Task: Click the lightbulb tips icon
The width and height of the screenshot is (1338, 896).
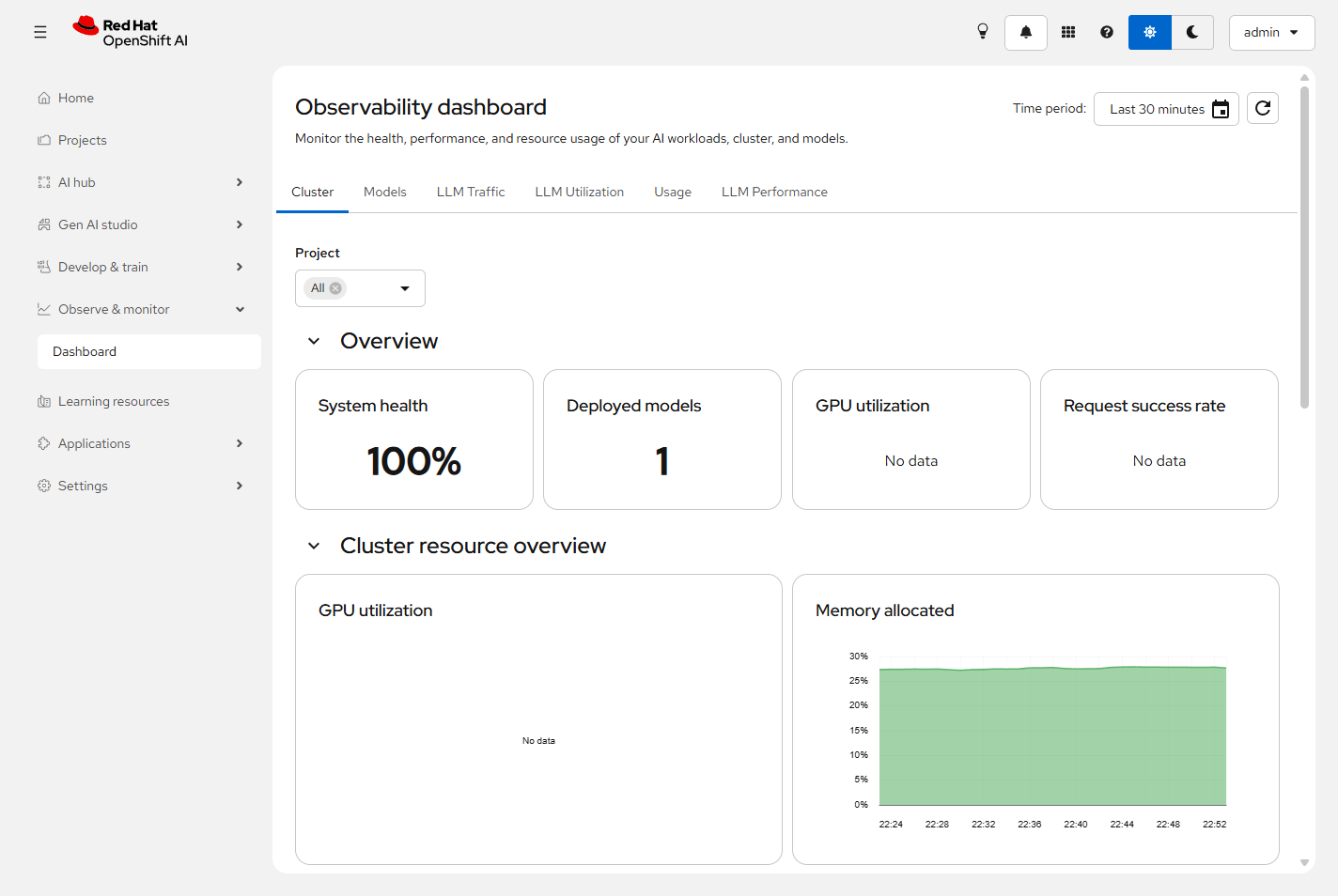Action: click(983, 32)
